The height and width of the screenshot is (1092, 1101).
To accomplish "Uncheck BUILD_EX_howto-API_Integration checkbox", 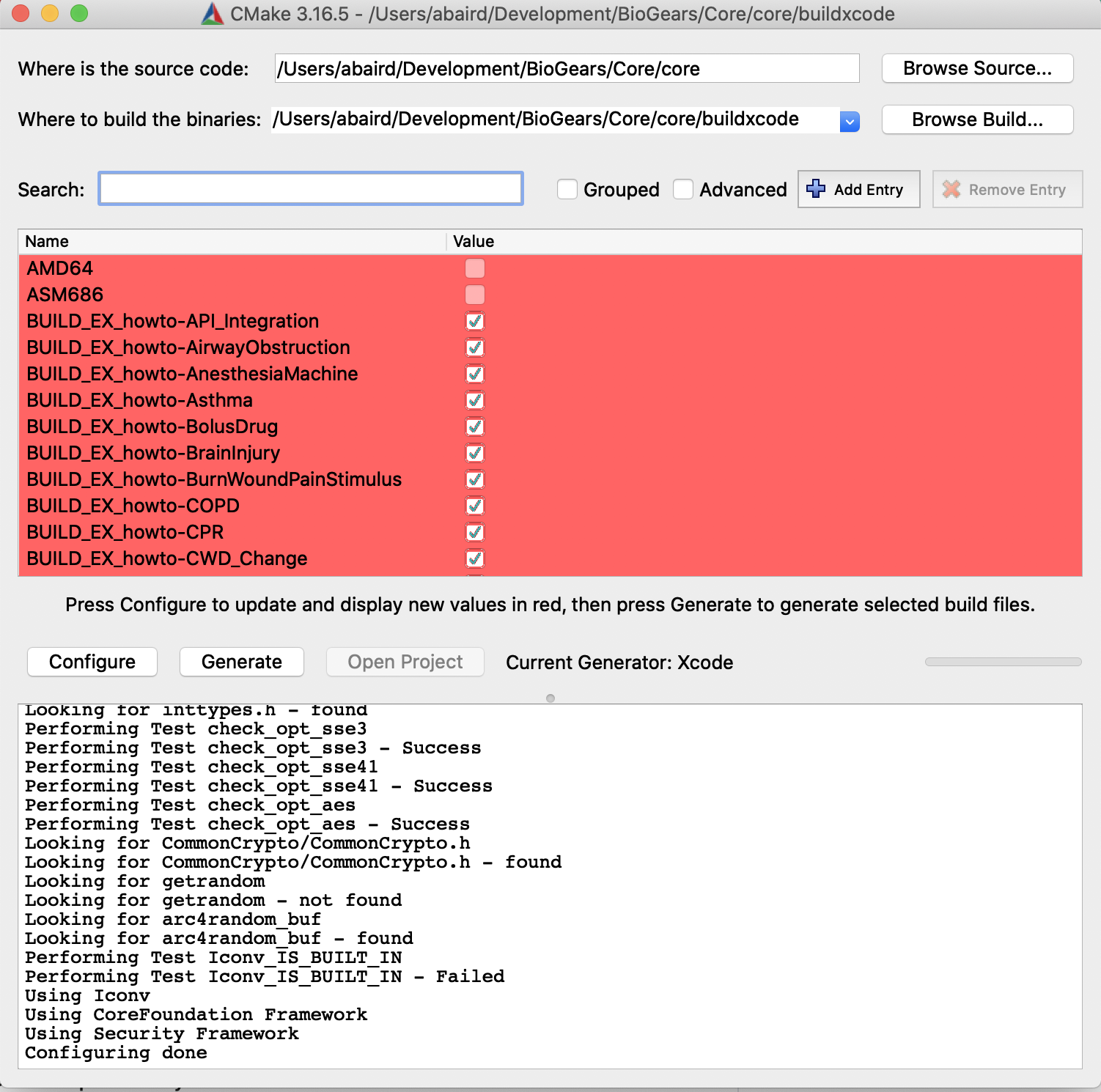I will (475, 321).
